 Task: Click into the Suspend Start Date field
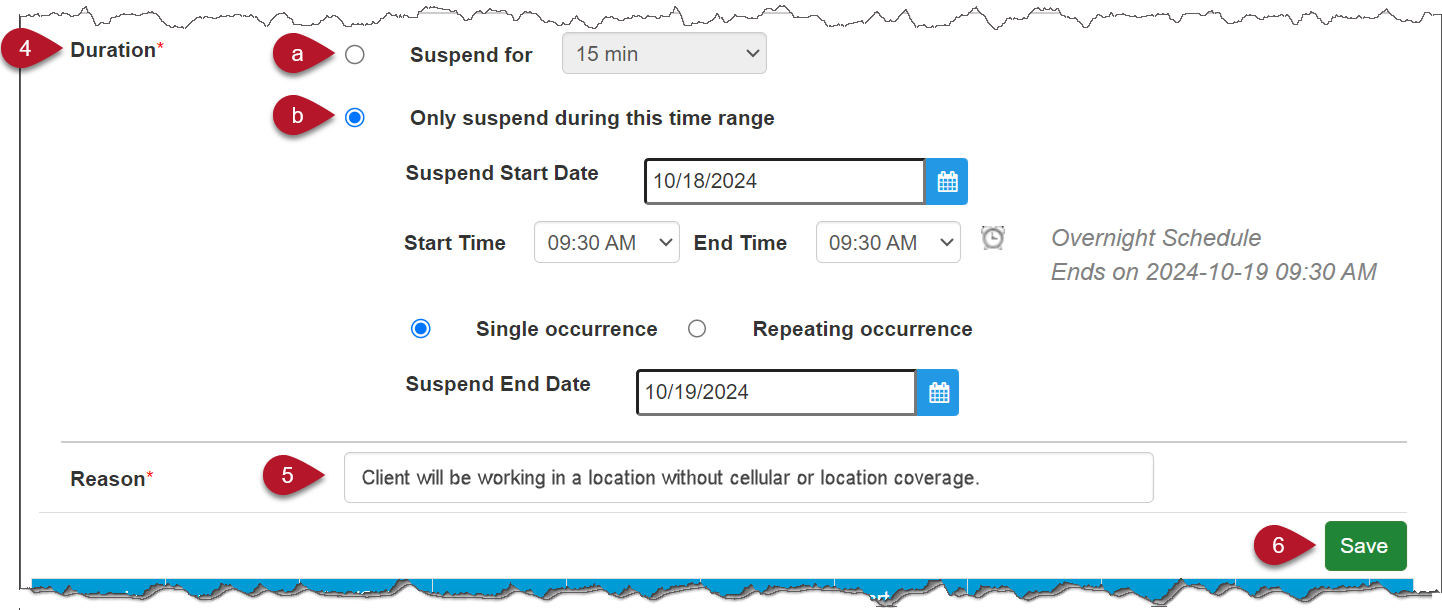coord(784,182)
